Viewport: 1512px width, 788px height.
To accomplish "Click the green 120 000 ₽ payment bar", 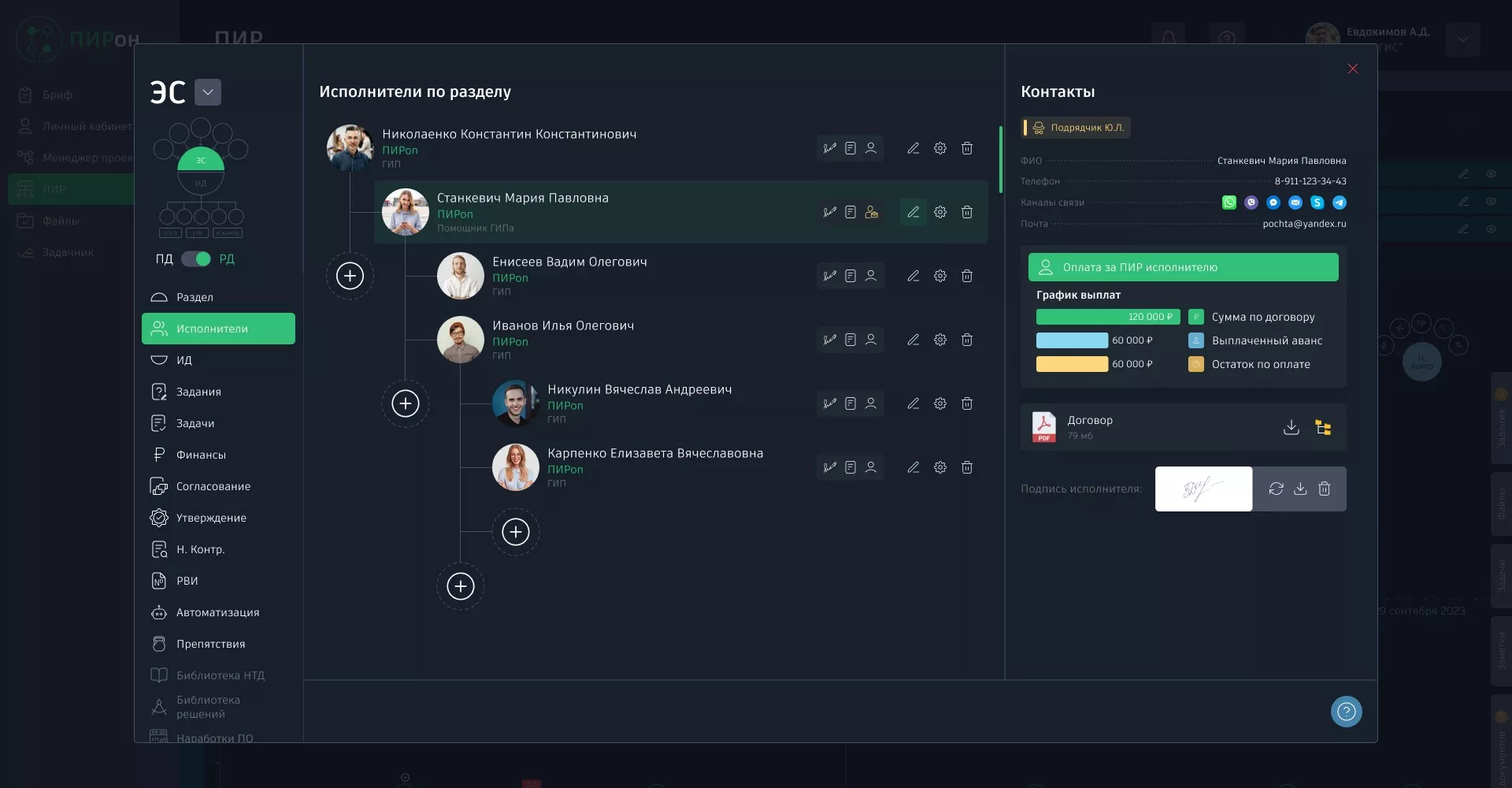I will [1107, 317].
